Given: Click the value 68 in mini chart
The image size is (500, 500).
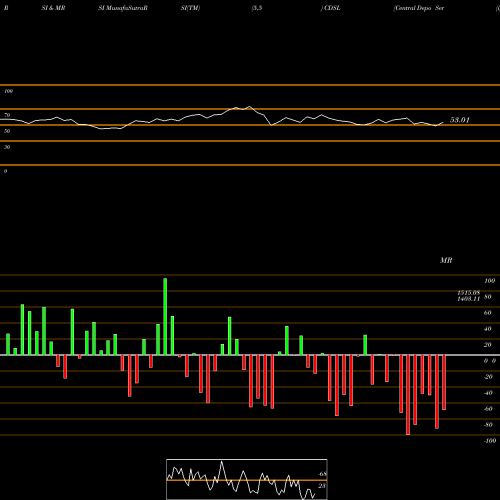Looking at the screenshot, I should (322, 474).
